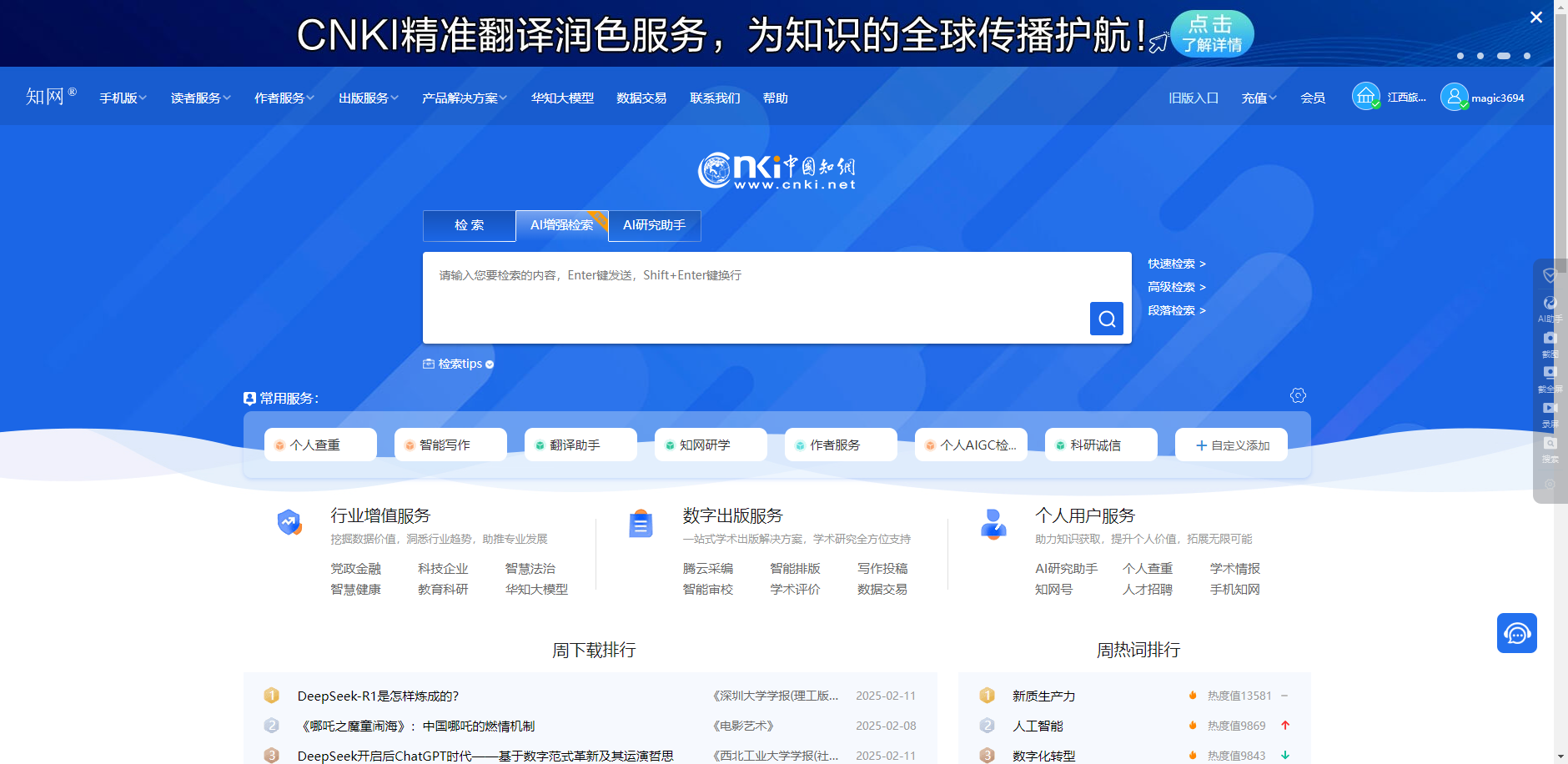Viewport: 1568px width, 764px height.
Task: Click the 检索tips briefcase icon
Action: coord(429,364)
